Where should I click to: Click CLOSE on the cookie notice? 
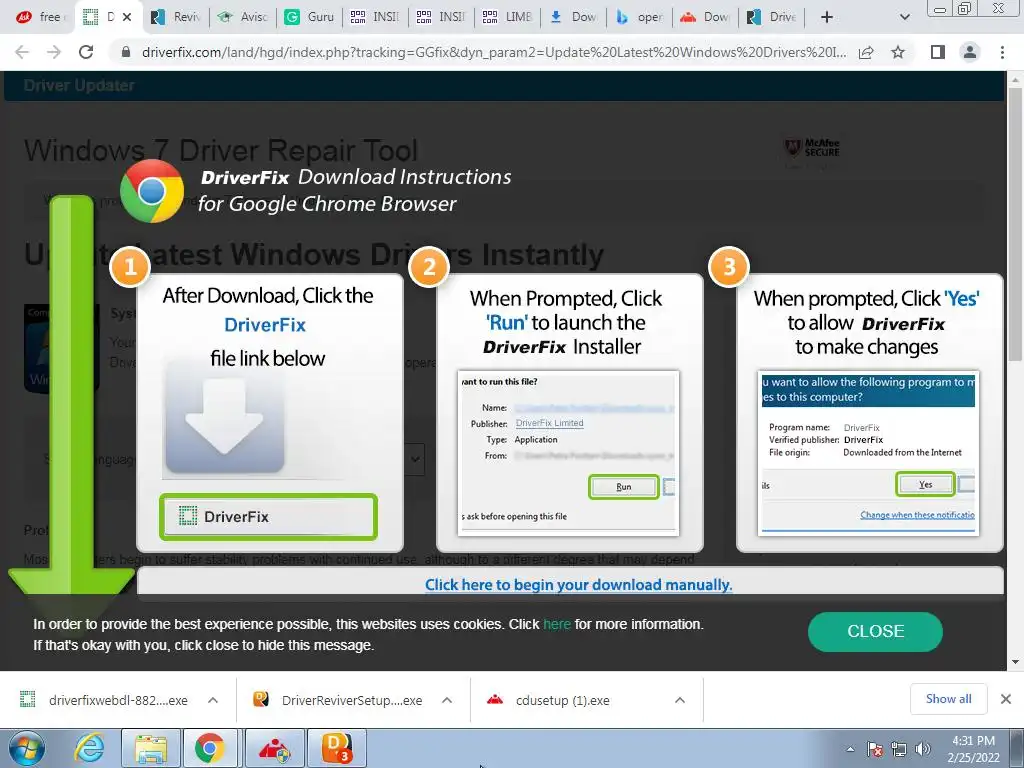(x=875, y=632)
